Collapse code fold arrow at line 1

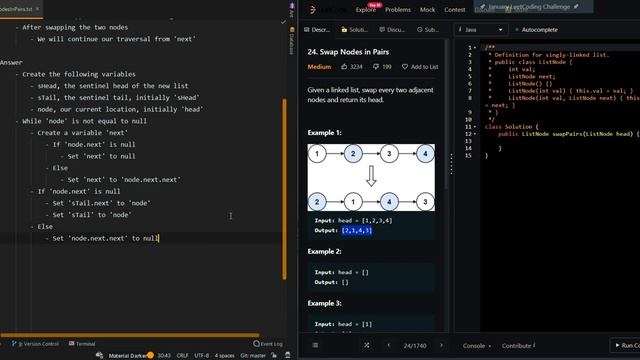pos(475,48)
